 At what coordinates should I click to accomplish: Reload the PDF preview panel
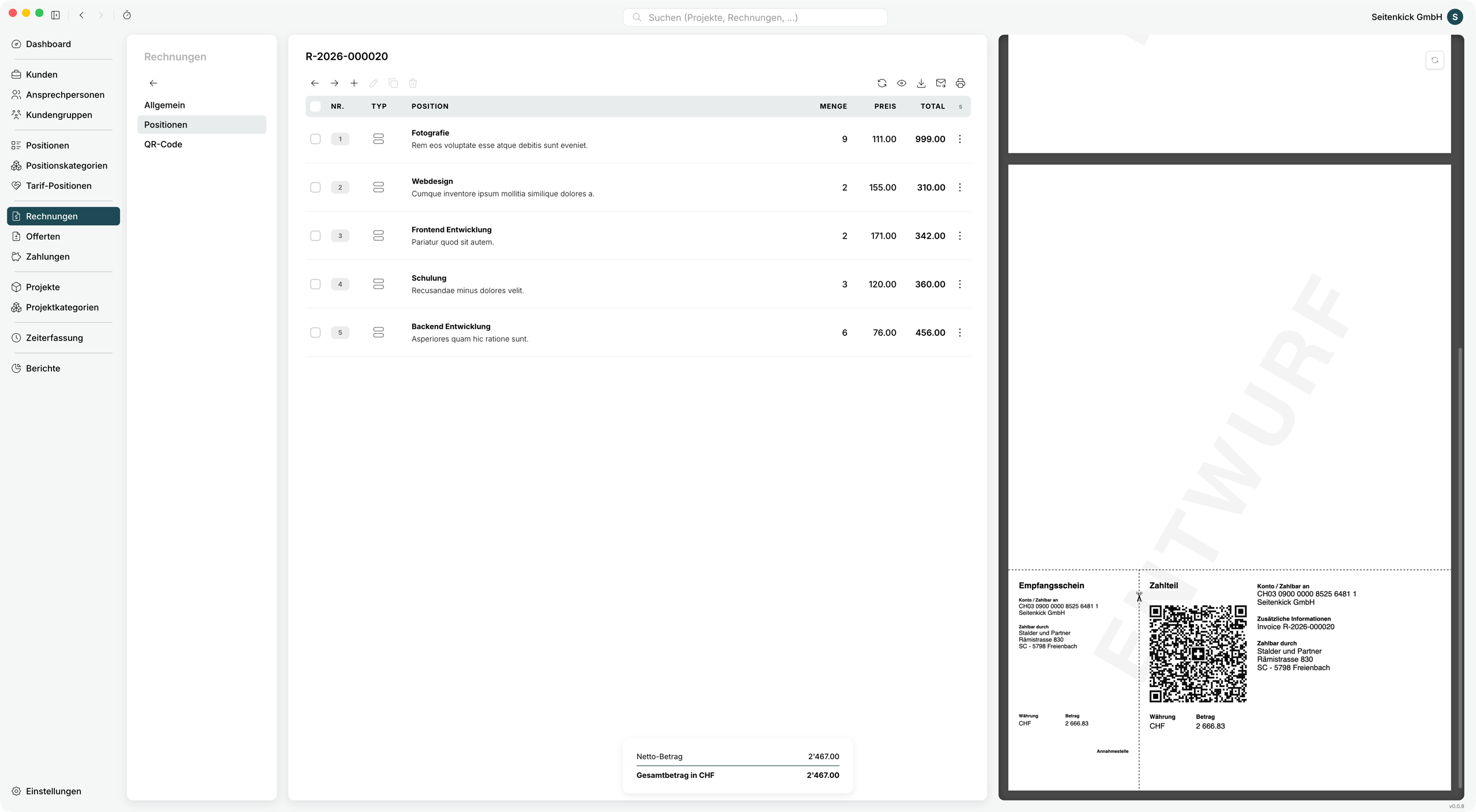click(1434, 60)
